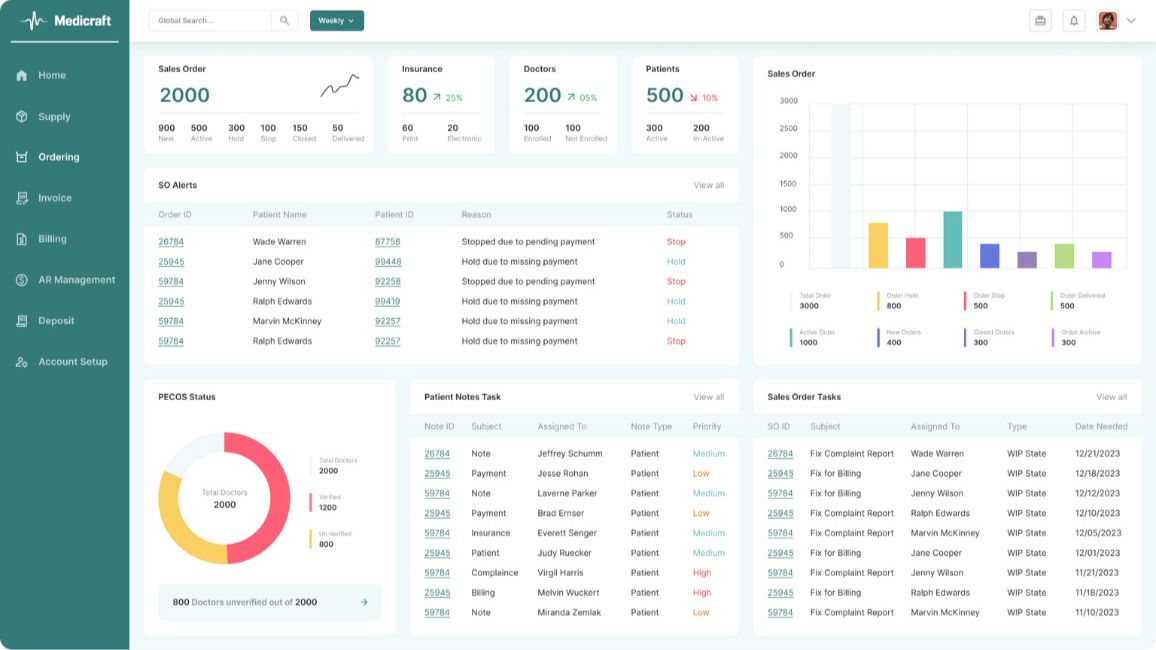The height and width of the screenshot is (650, 1156).
Task: Select the Ordering cart icon
Action: tap(22, 157)
